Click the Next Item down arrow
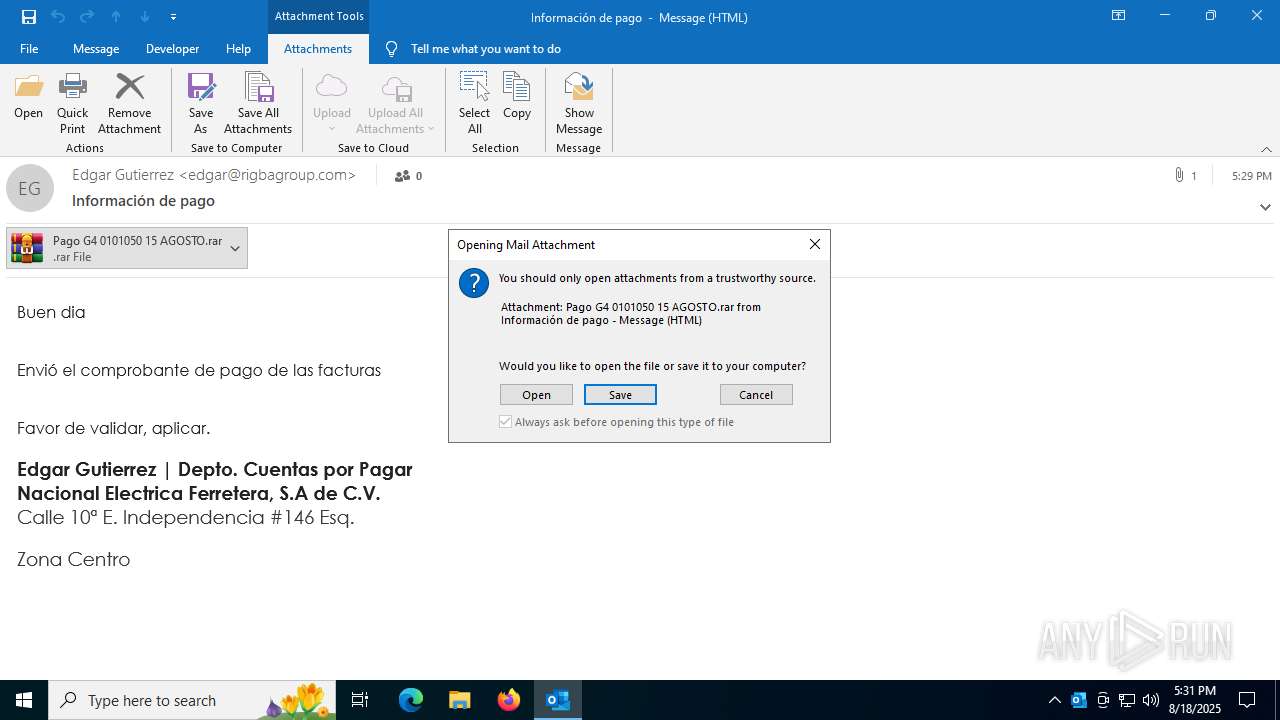This screenshot has height=720, width=1280. pos(145,17)
